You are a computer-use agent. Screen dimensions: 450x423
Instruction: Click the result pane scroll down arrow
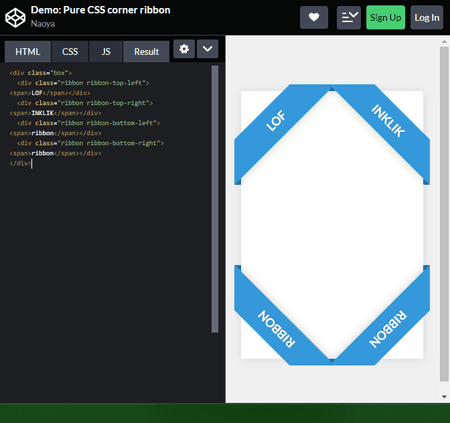click(x=444, y=397)
